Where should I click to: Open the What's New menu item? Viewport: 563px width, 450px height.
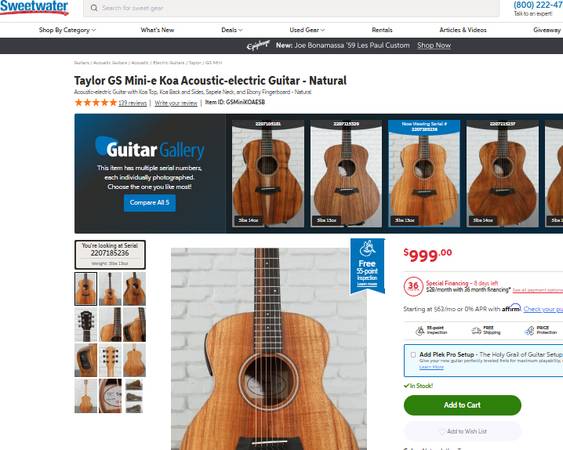(157, 30)
